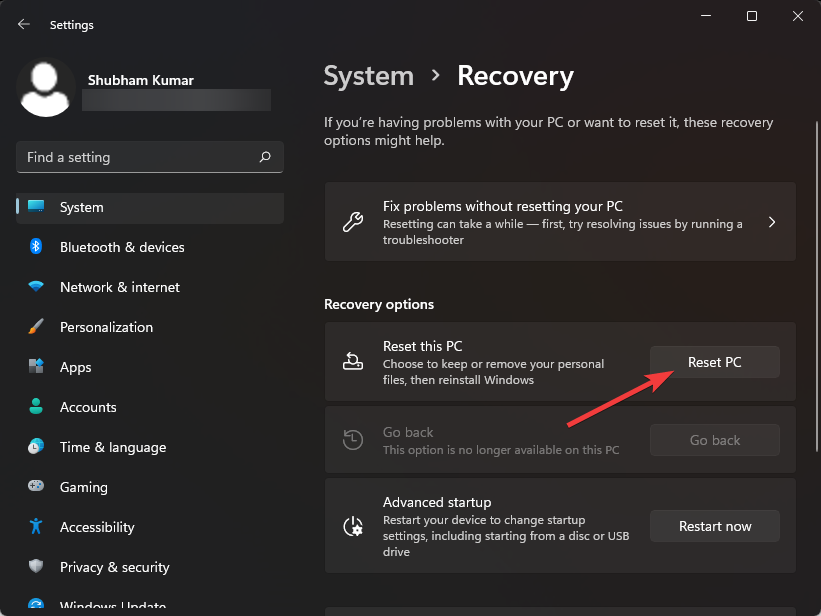This screenshot has width=821, height=616.
Task: Click the vertical scrollbar on the right
Action: pos(818,286)
